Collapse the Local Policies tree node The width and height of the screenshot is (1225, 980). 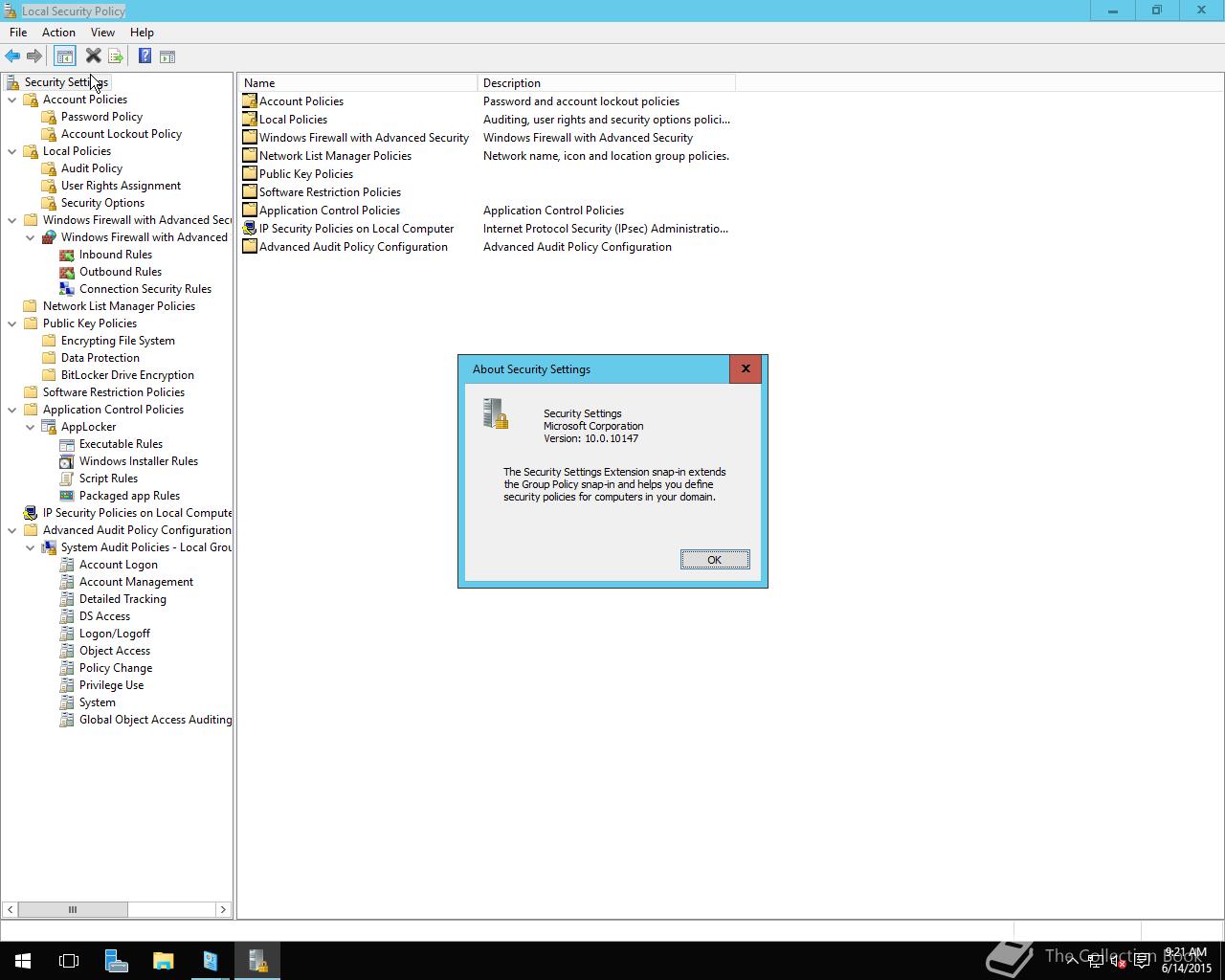(12, 151)
